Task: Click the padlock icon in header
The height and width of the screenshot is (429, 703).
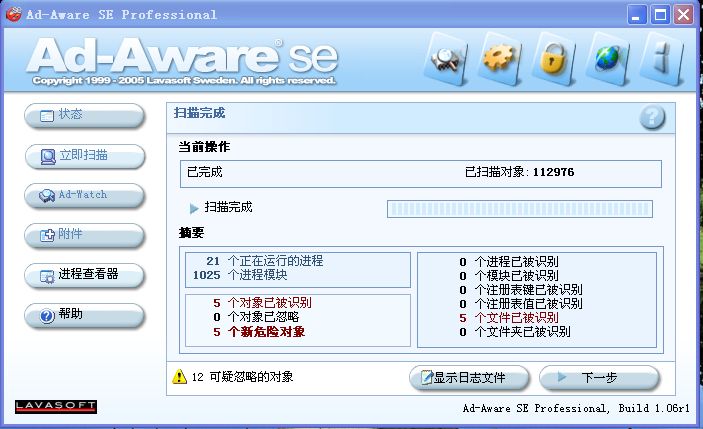Action: [553, 59]
